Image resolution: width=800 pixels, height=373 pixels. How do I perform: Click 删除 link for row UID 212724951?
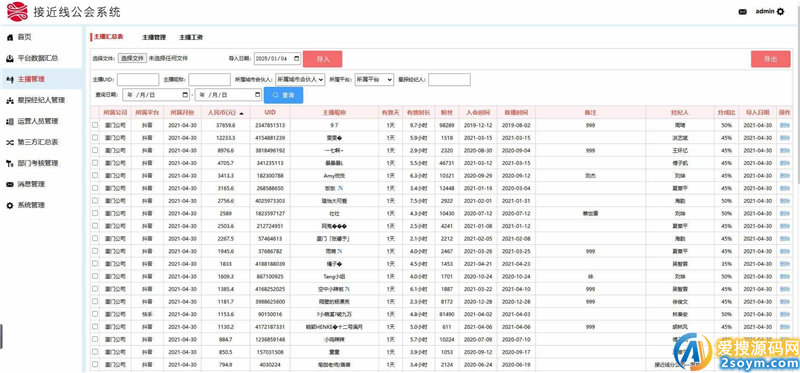tap(784, 226)
